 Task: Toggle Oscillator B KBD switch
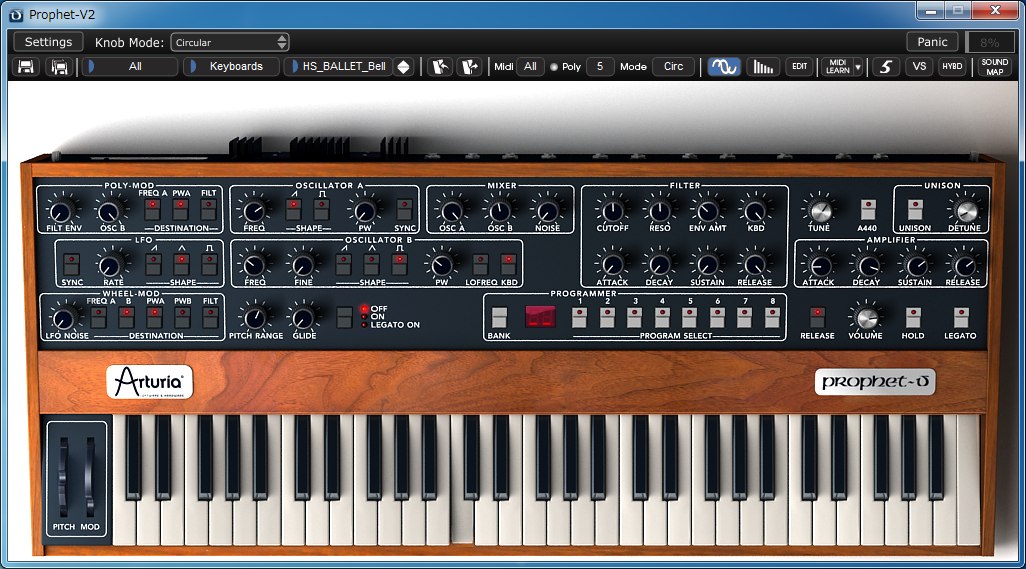pyautogui.click(x=508, y=264)
